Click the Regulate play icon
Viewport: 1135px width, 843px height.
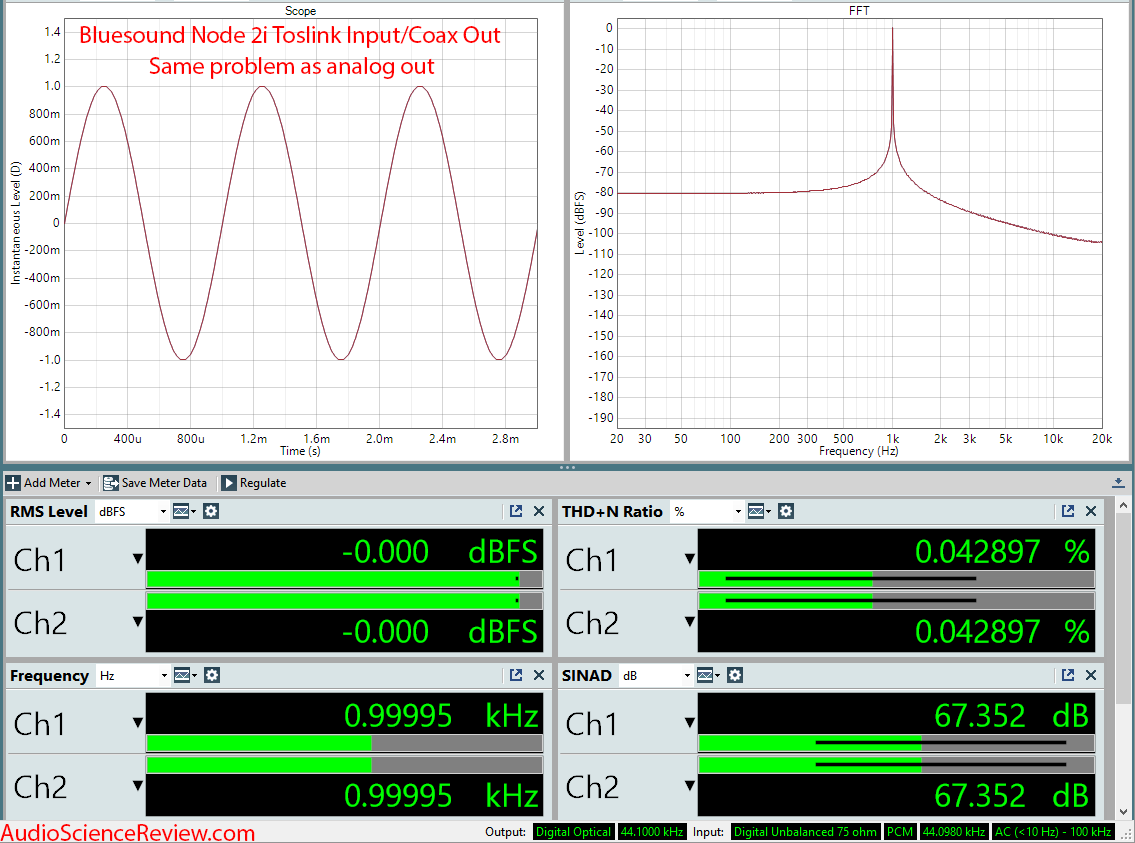click(x=229, y=483)
